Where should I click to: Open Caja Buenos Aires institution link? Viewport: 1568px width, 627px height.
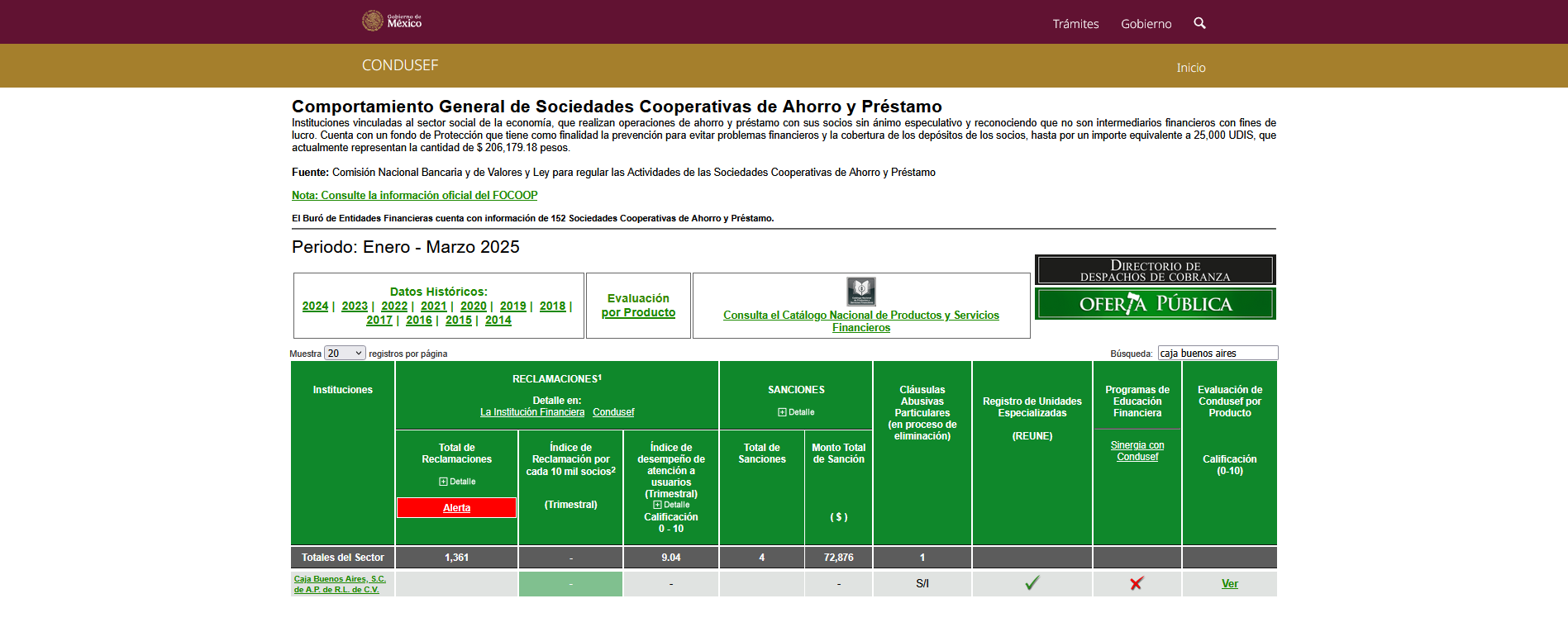pyautogui.click(x=340, y=584)
